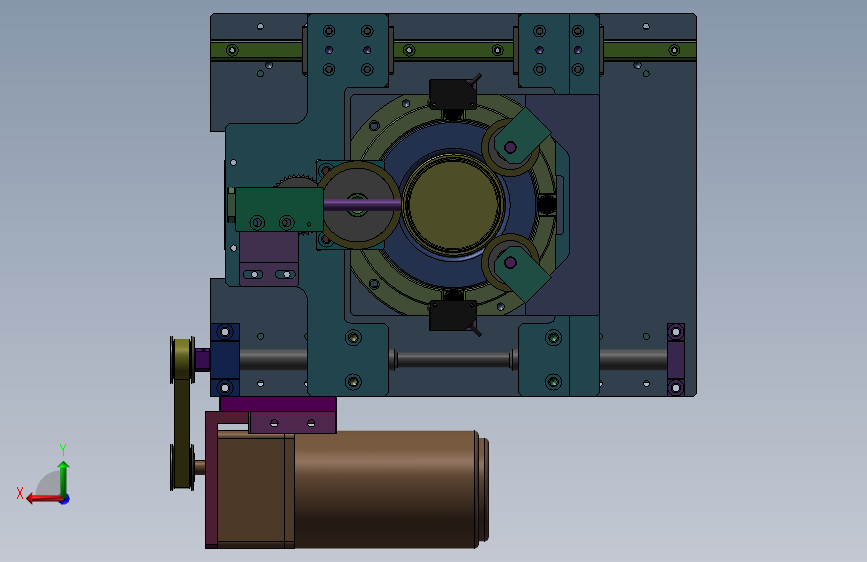Select the green bracket holding the purple shaft

pos(279,209)
